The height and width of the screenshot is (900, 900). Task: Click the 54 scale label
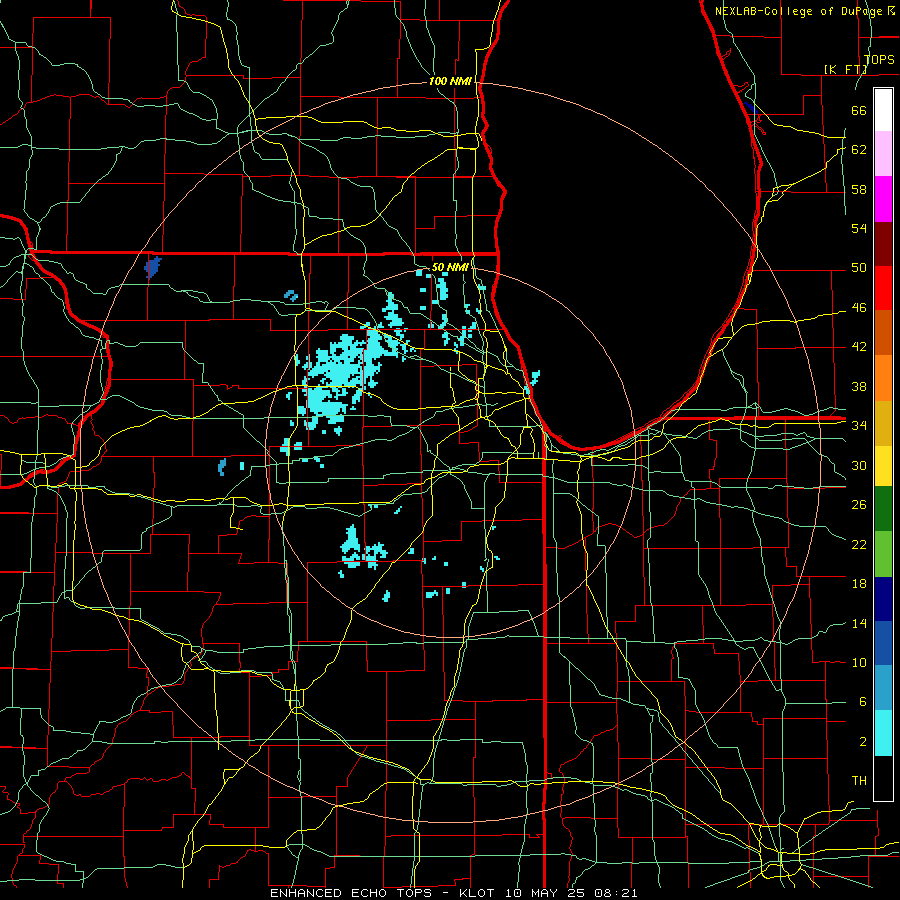[859, 228]
